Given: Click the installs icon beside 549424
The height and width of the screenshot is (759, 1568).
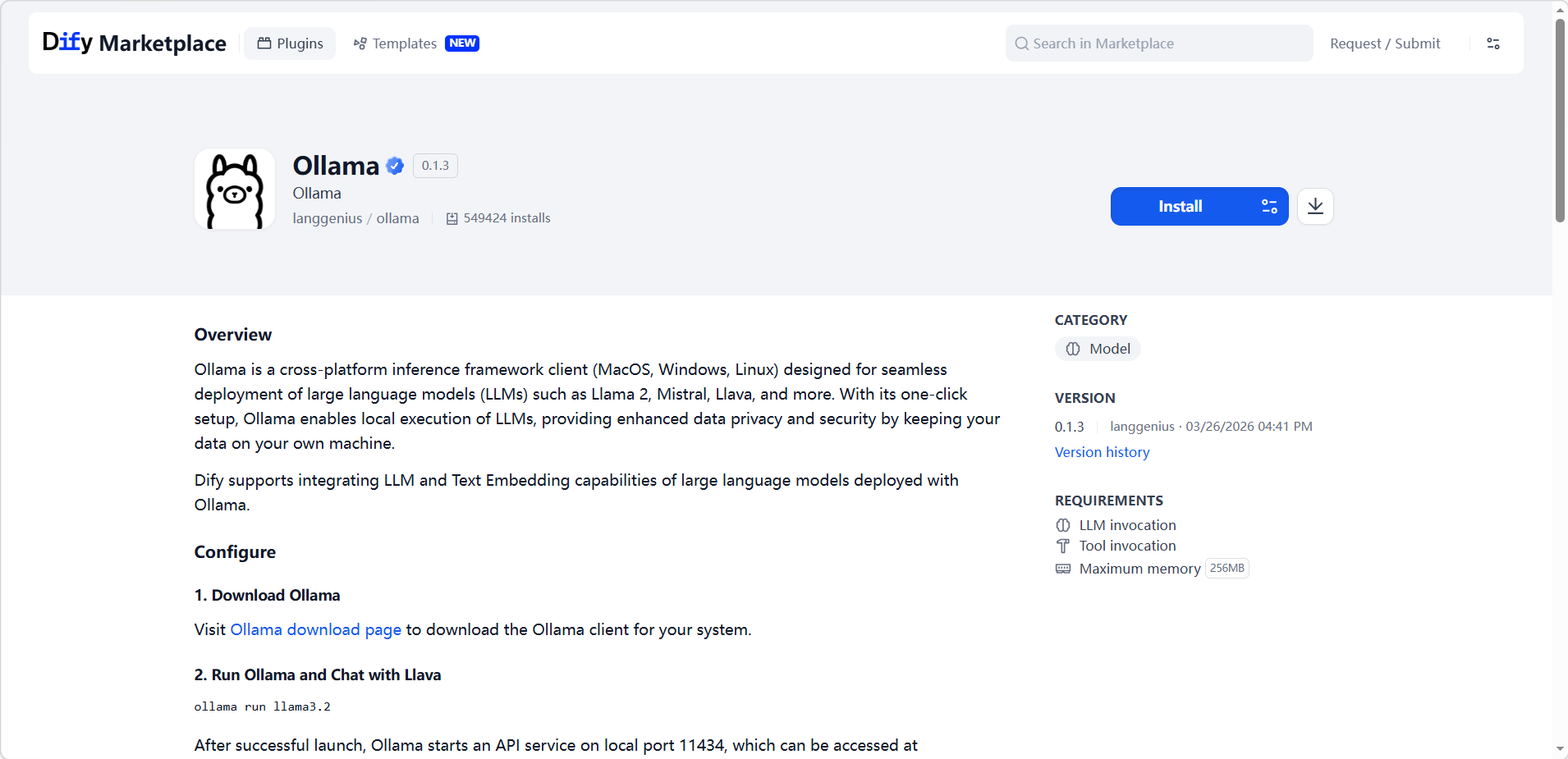Looking at the screenshot, I should pos(452,218).
